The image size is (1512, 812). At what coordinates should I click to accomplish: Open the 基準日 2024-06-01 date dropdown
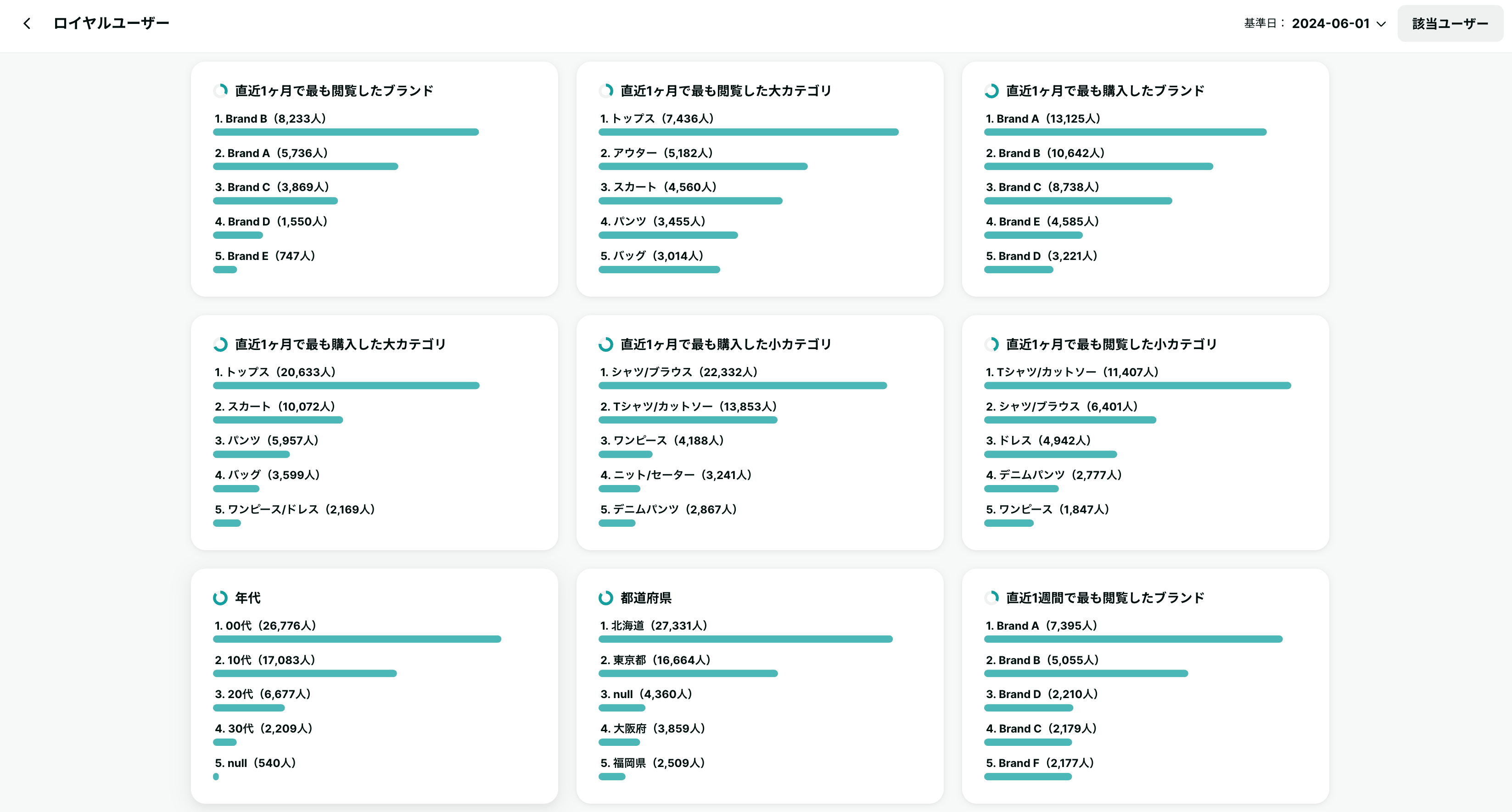(x=1315, y=23)
